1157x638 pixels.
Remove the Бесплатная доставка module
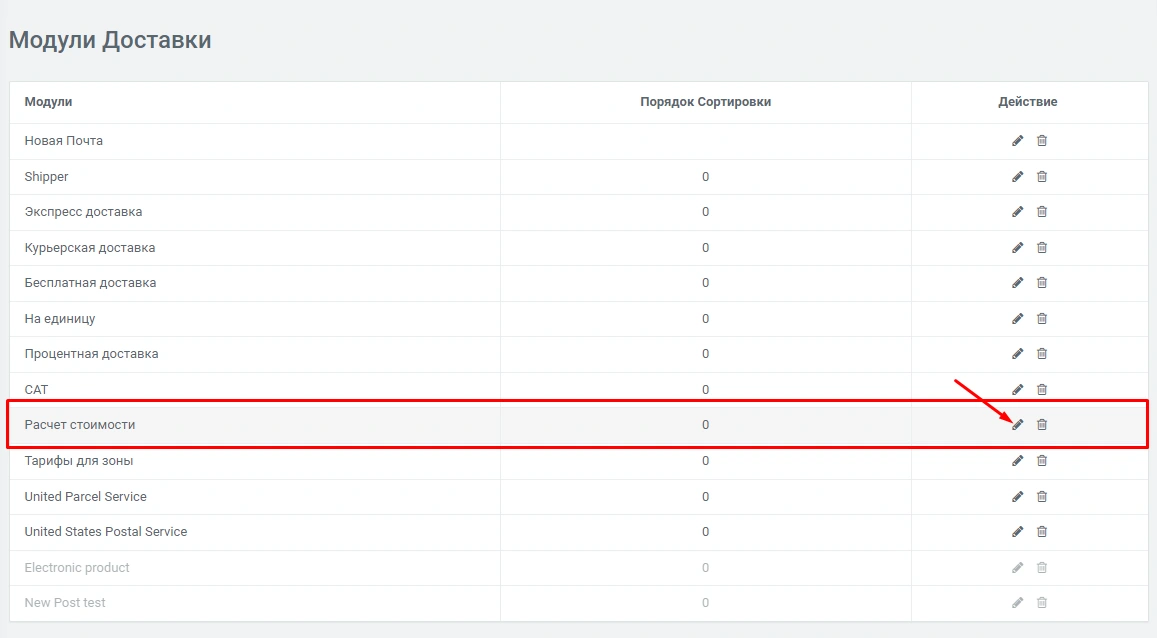(x=1041, y=283)
